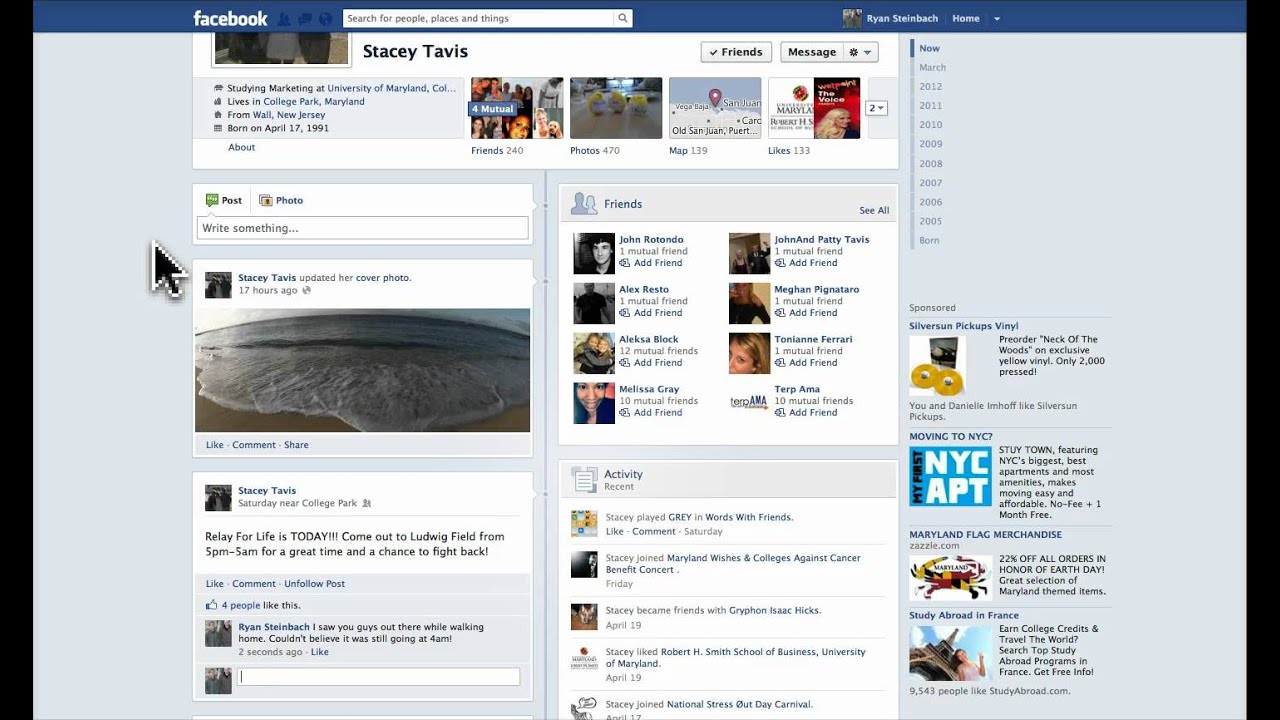The width and height of the screenshot is (1280, 720).
Task: Click the thumbs-up icon beside 4 people
Action: [x=211, y=605]
